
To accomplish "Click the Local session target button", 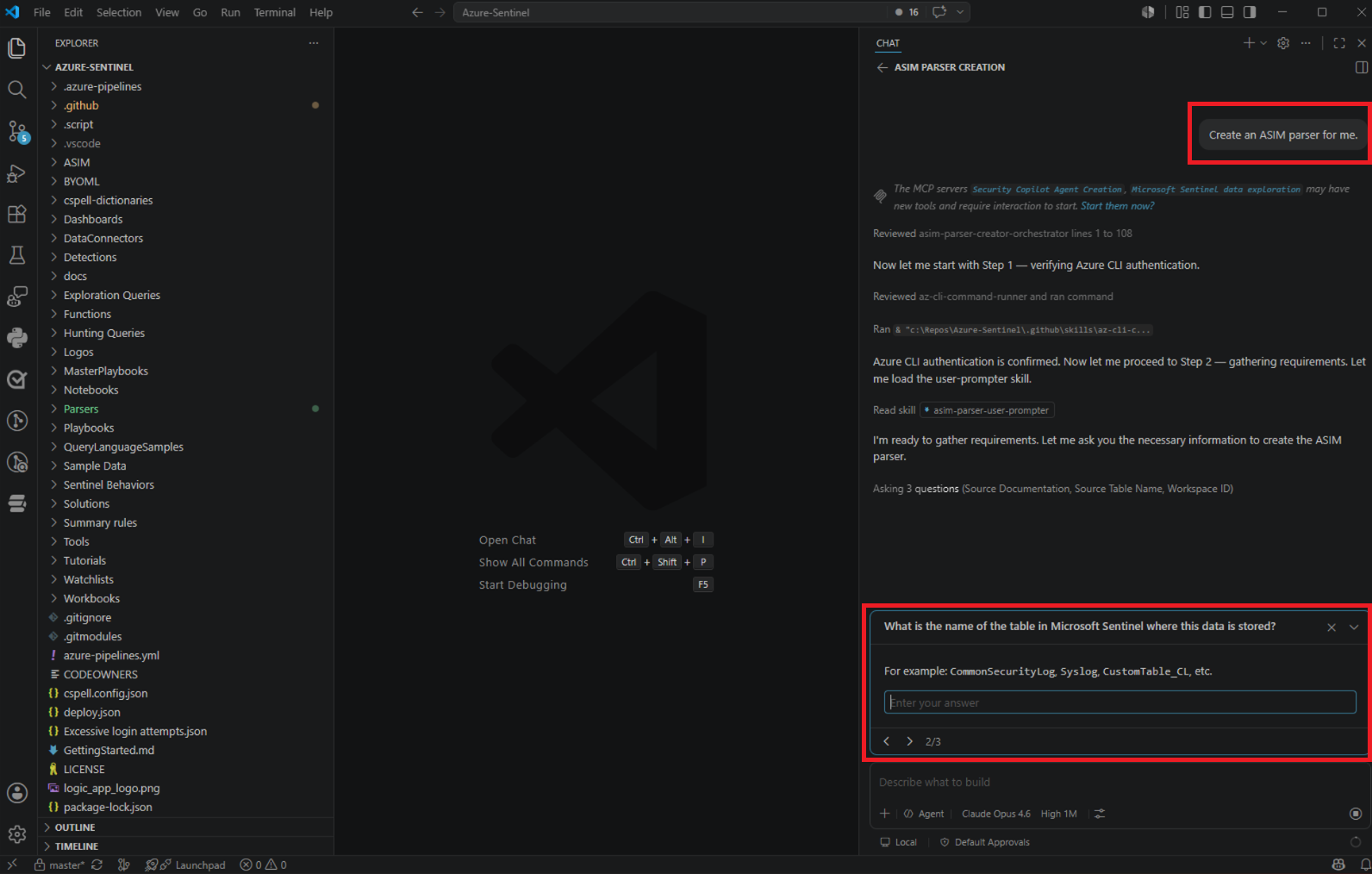I will click(x=898, y=842).
